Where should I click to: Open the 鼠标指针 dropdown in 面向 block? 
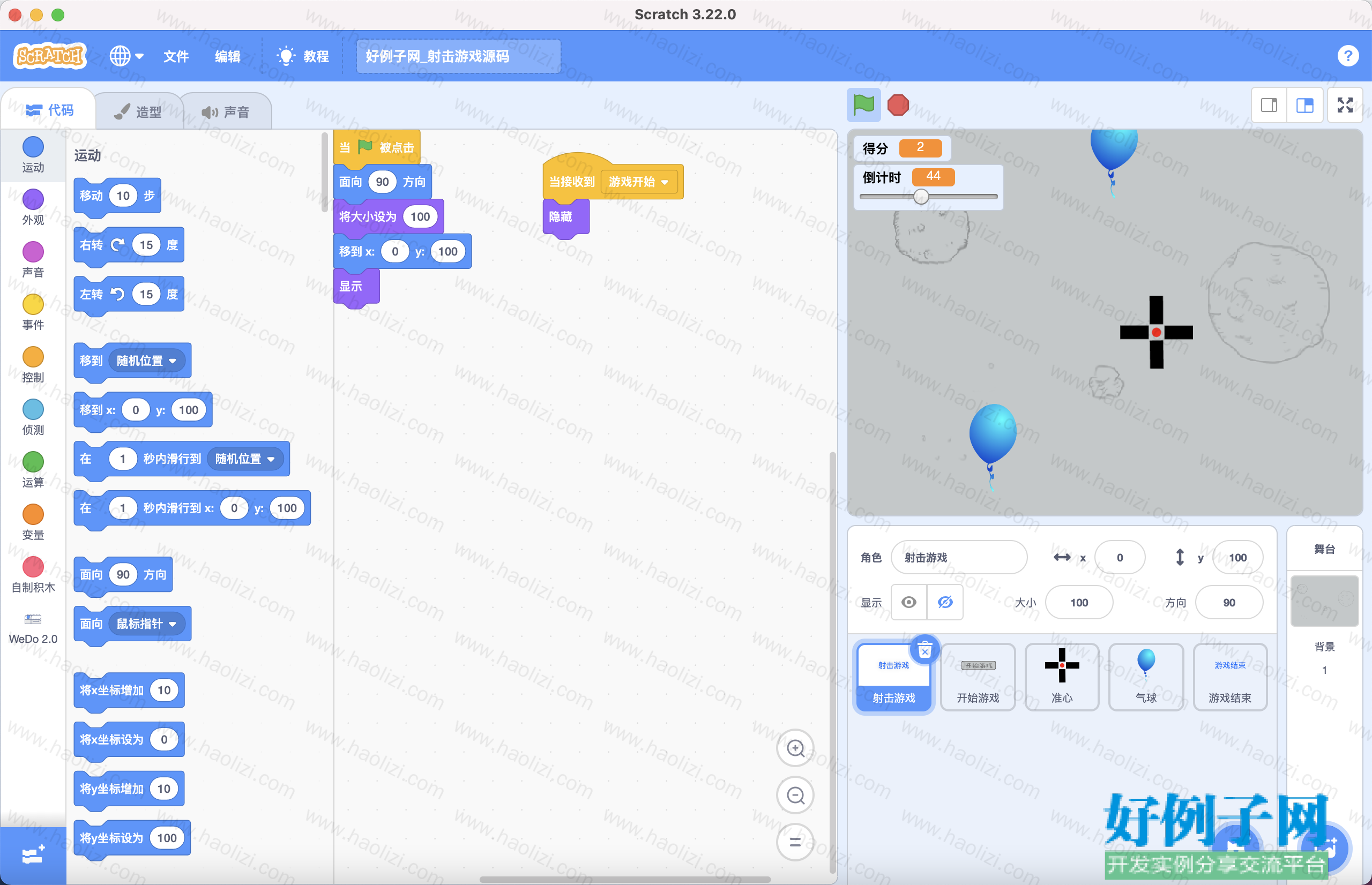pyautogui.click(x=146, y=624)
